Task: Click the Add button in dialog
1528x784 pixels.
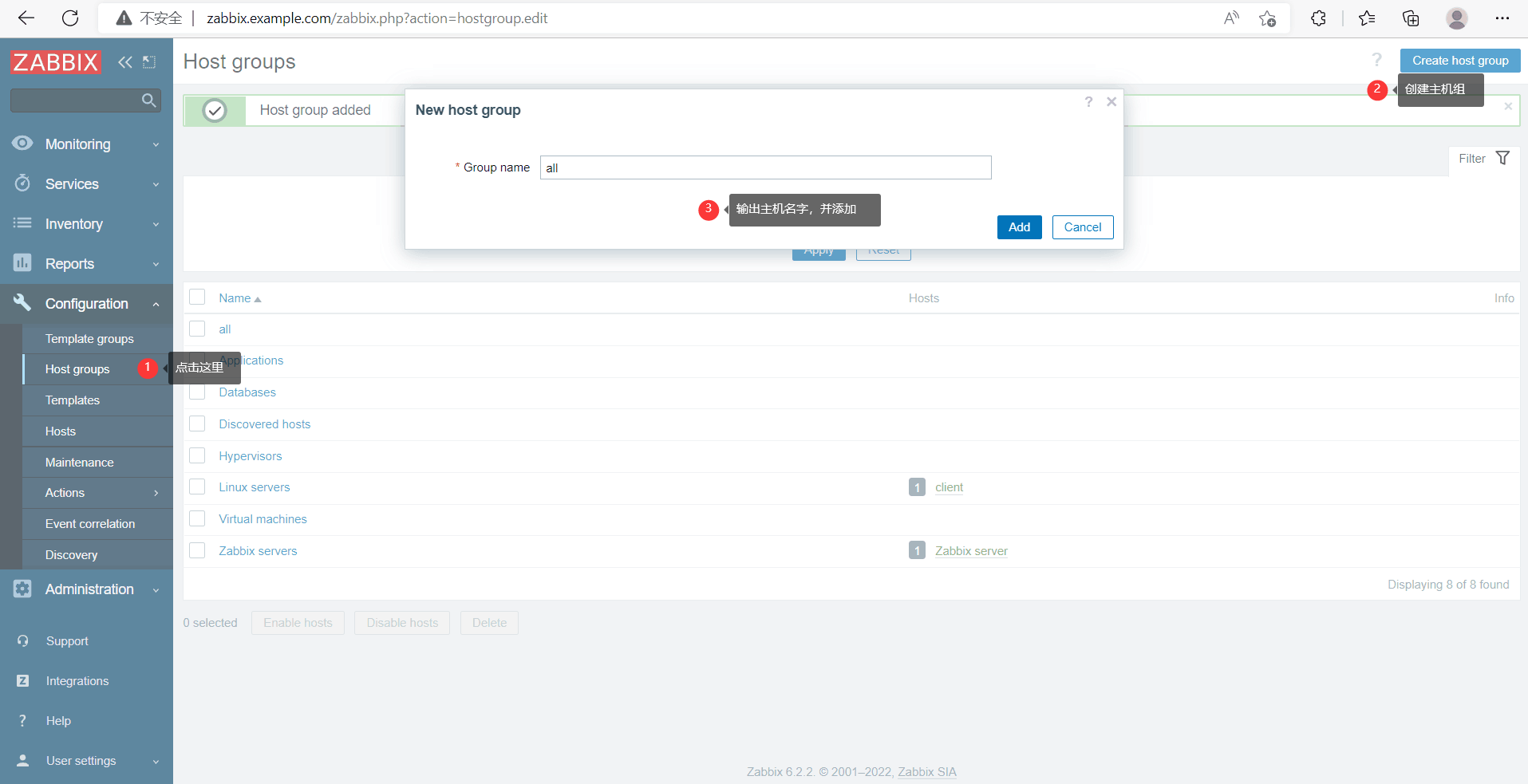Action: click(1019, 227)
